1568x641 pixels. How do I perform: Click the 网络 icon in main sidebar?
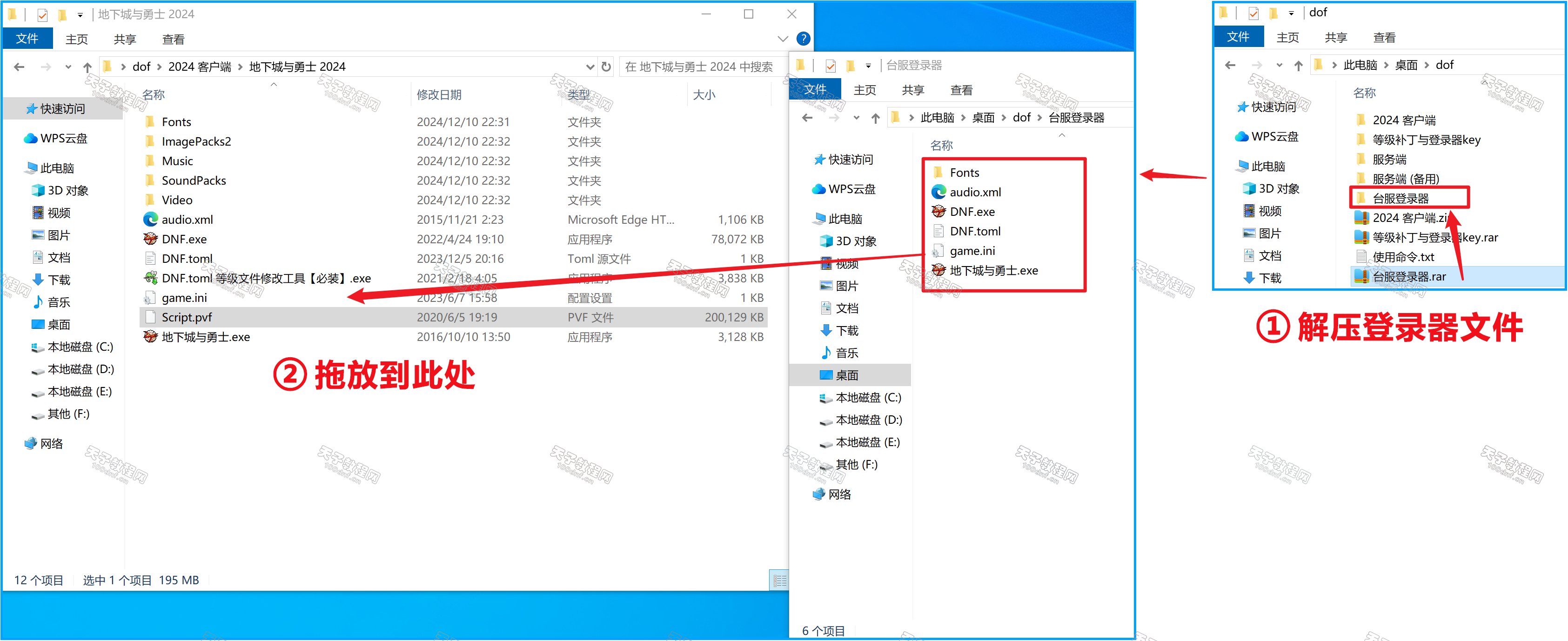30,444
